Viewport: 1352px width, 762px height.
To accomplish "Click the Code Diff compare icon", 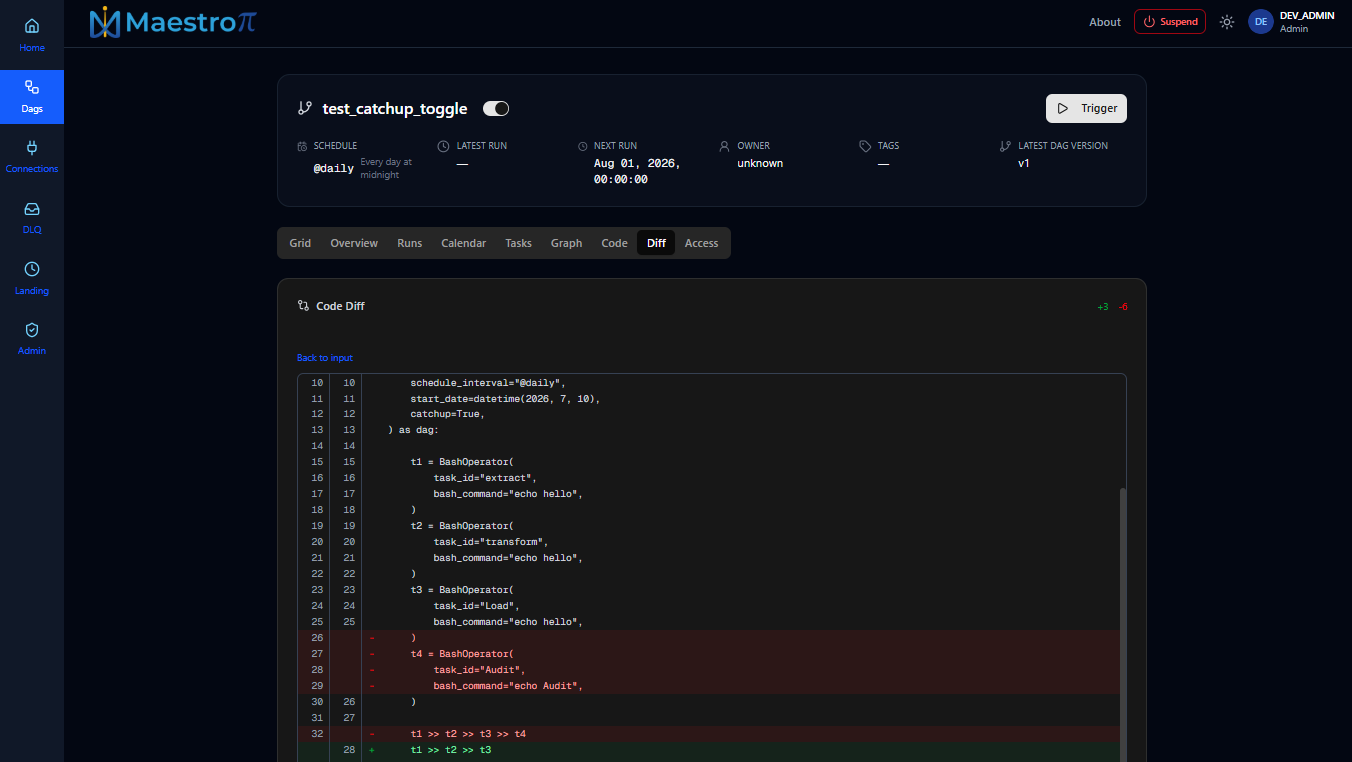I will [303, 306].
